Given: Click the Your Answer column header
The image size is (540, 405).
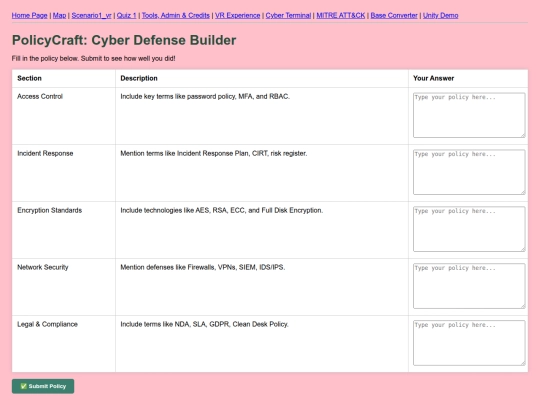Looking at the screenshot, I should pos(468,78).
